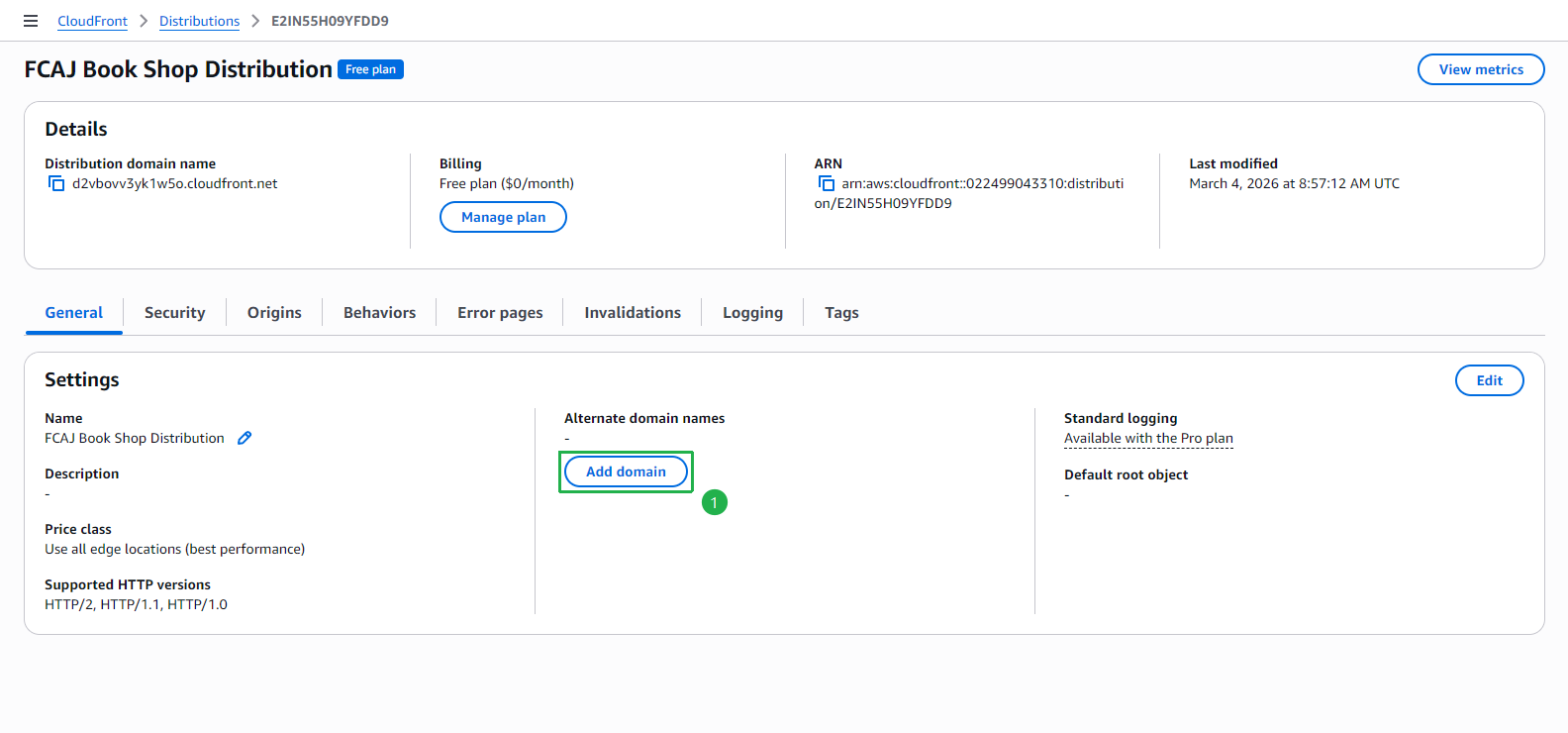Go to CloudFront breadcrumb link
The width and height of the screenshot is (1568, 733).
[x=92, y=21]
